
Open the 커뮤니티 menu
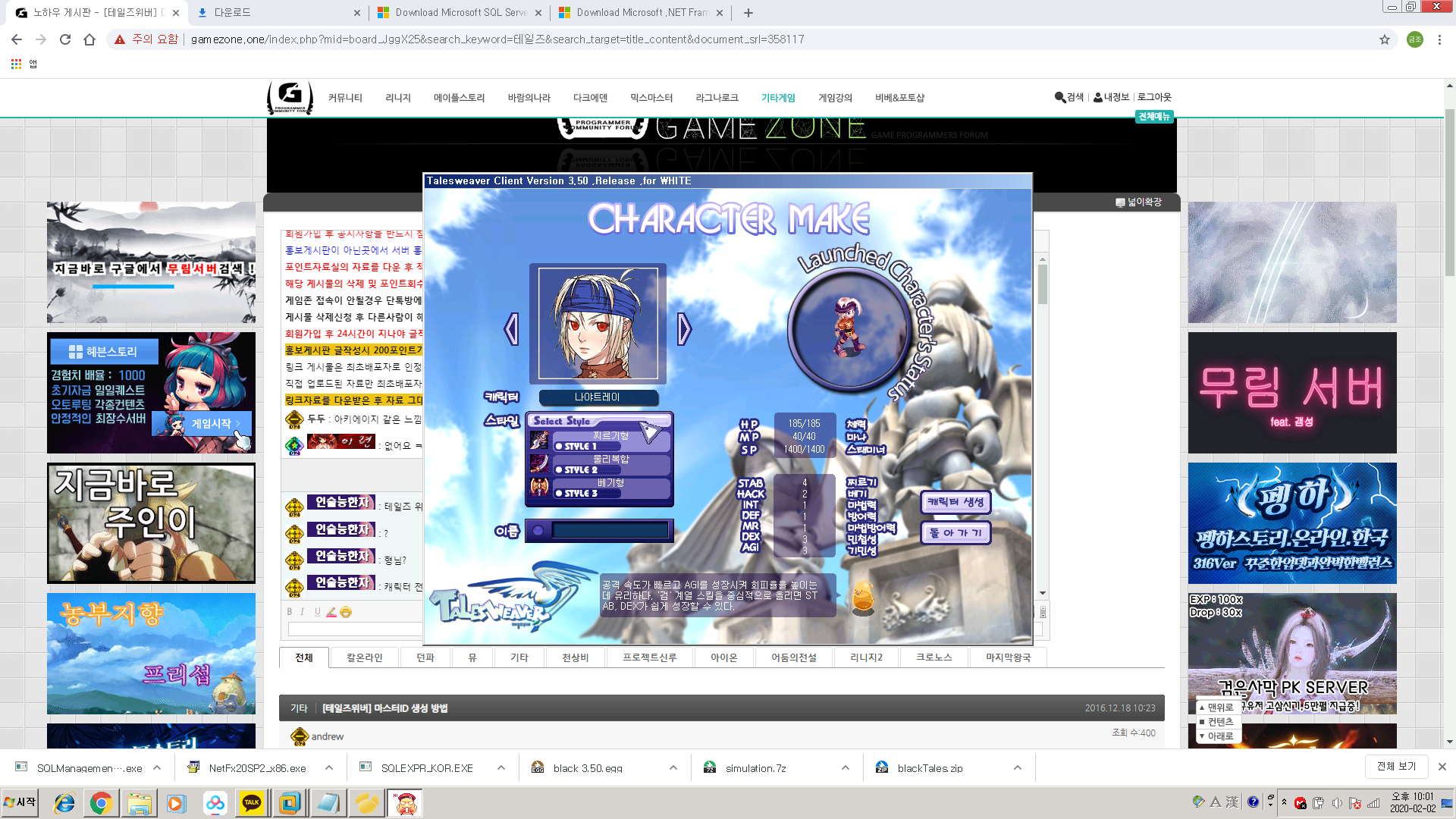(345, 98)
